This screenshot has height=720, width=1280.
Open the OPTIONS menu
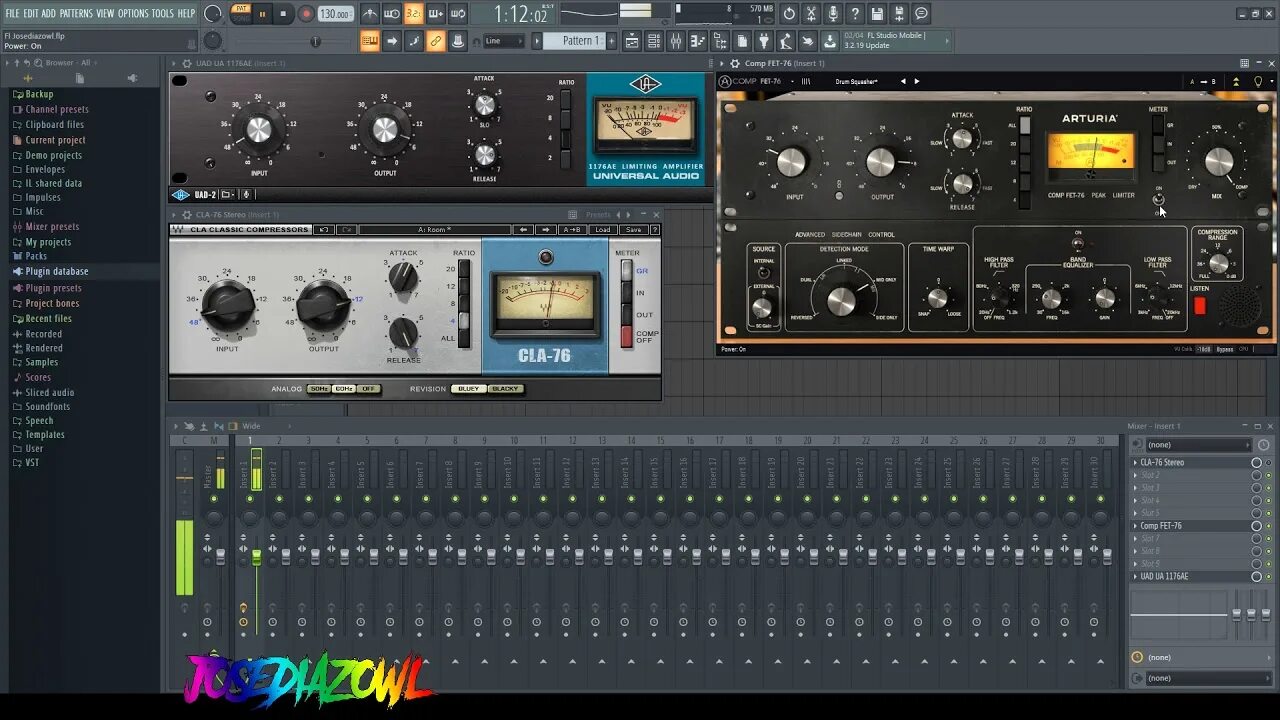[x=133, y=13]
